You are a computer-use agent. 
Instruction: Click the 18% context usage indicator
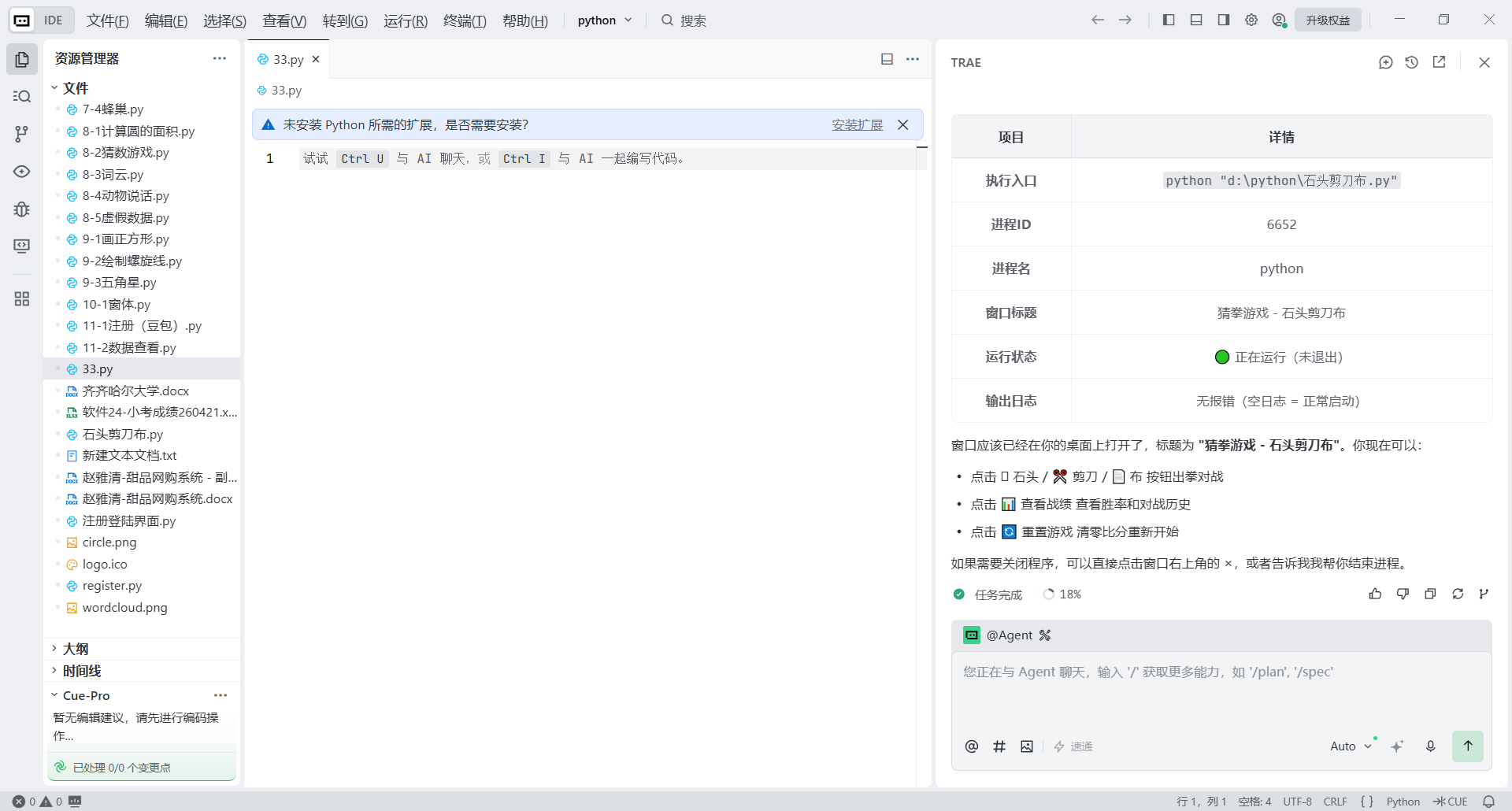[x=1062, y=594]
